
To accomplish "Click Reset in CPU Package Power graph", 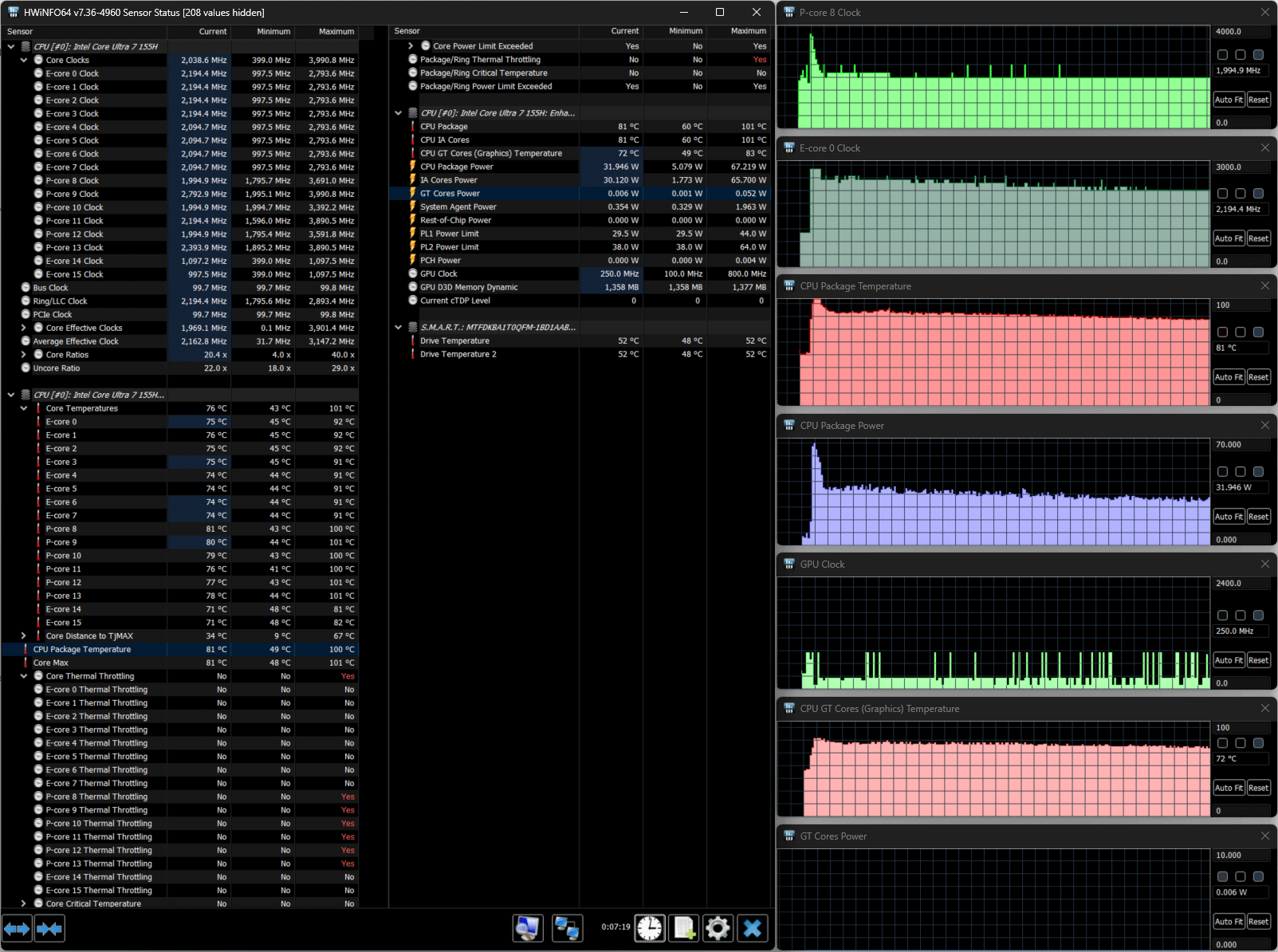I will [x=1258, y=517].
